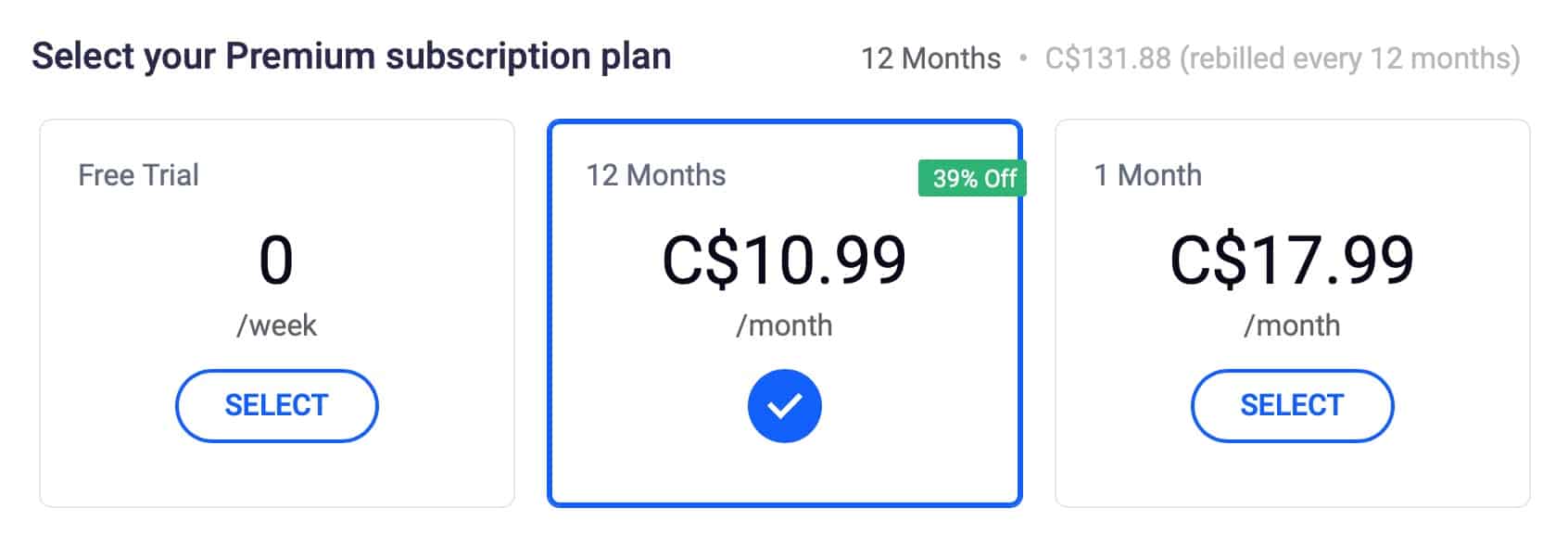
Task: Click the C$17.99 price text
Action: 1292,261
